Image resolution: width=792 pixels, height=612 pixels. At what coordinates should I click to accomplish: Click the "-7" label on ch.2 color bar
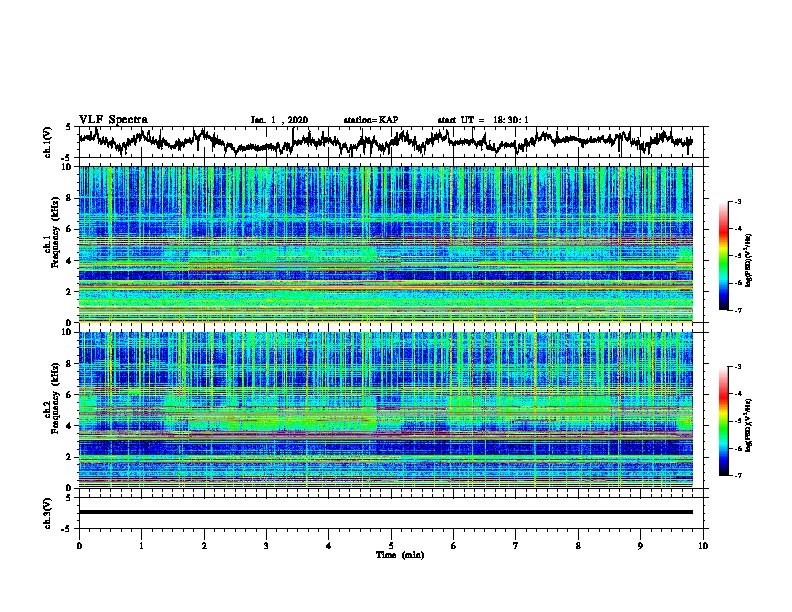(x=738, y=476)
